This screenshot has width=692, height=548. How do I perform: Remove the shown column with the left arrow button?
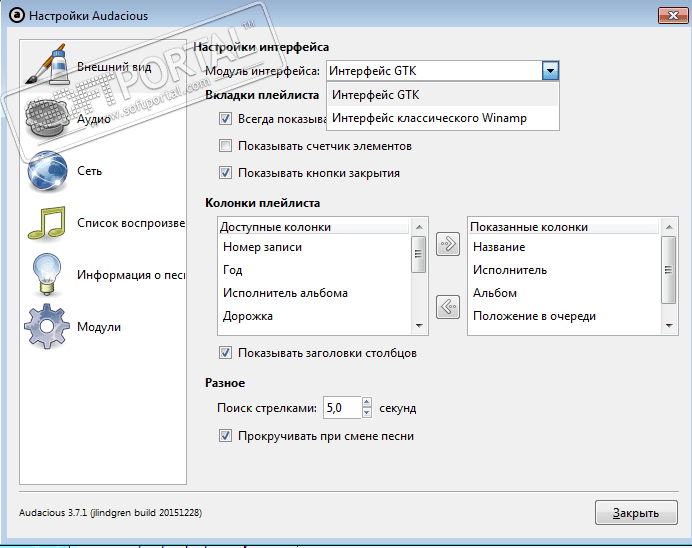[448, 307]
